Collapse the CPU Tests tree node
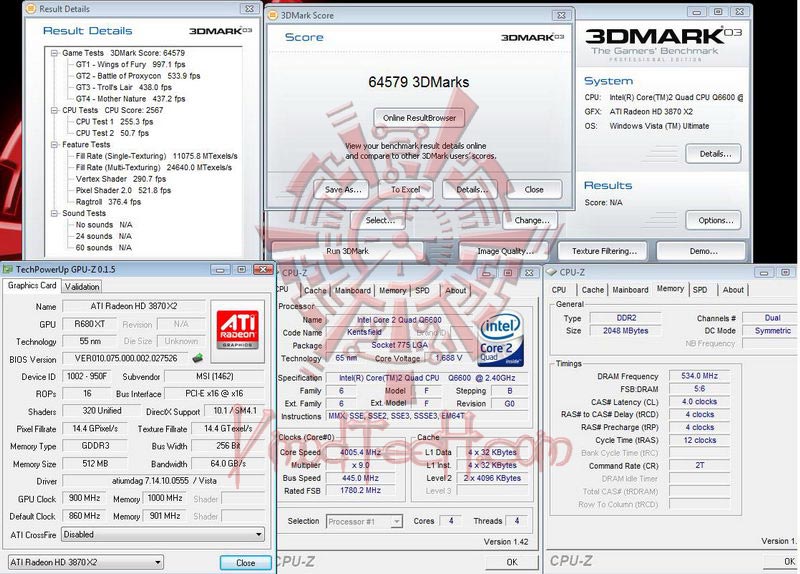The height and width of the screenshot is (574, 800). [54, 110]
